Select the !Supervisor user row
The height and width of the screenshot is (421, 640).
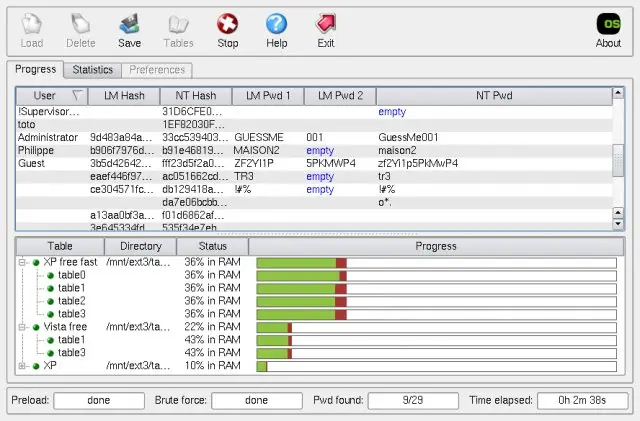tap(314, 111)
